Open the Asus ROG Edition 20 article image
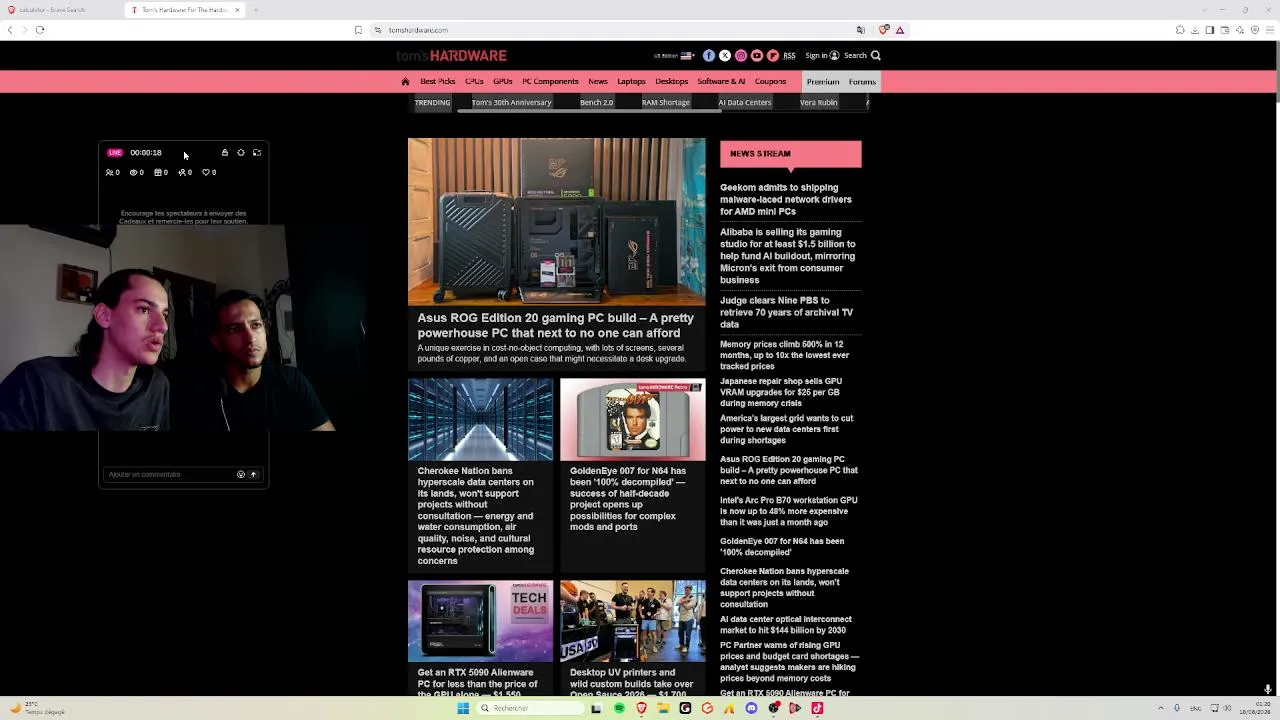 (x=556, y=221)
